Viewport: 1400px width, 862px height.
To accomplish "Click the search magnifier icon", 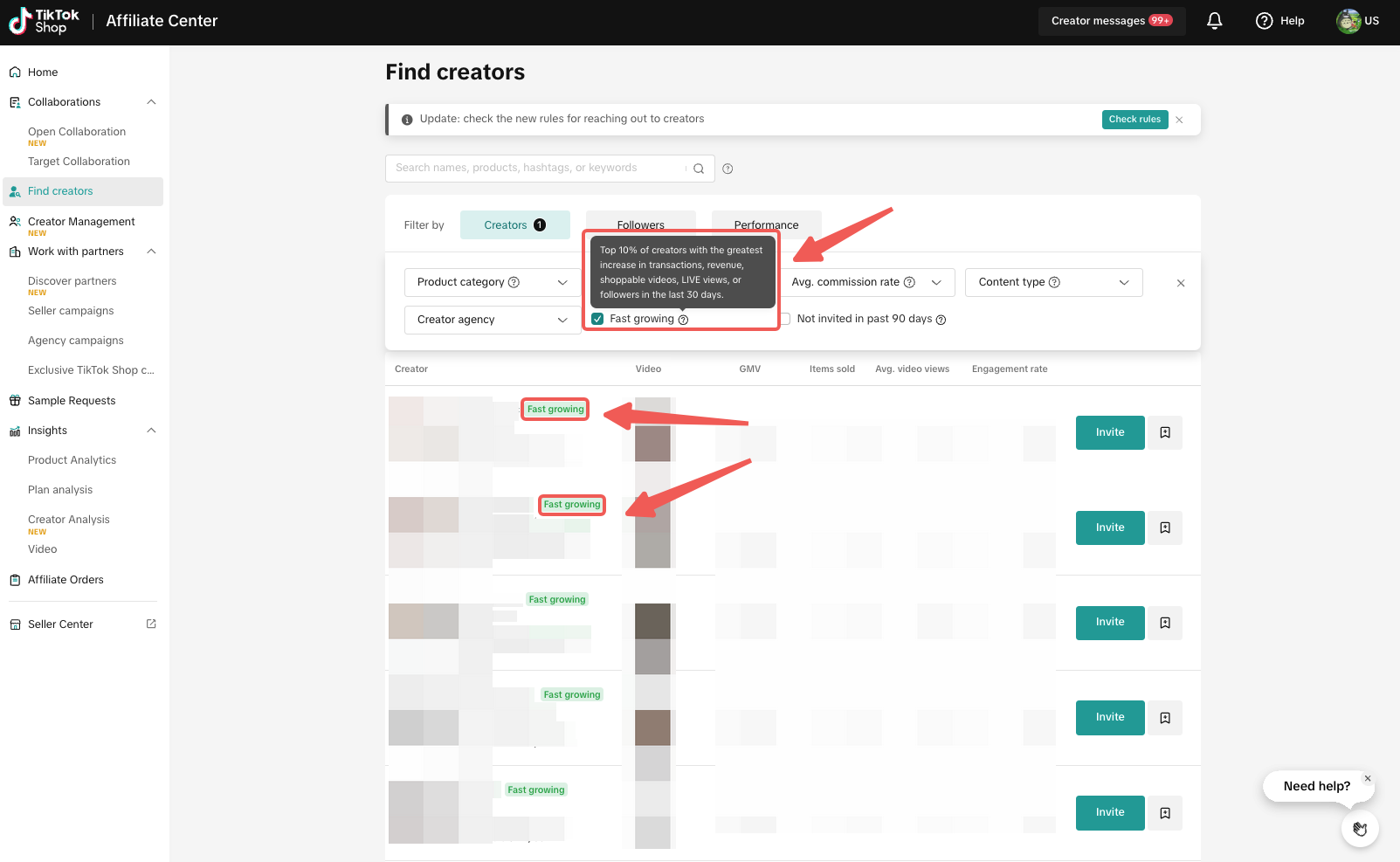I will (x=699, y=169).
